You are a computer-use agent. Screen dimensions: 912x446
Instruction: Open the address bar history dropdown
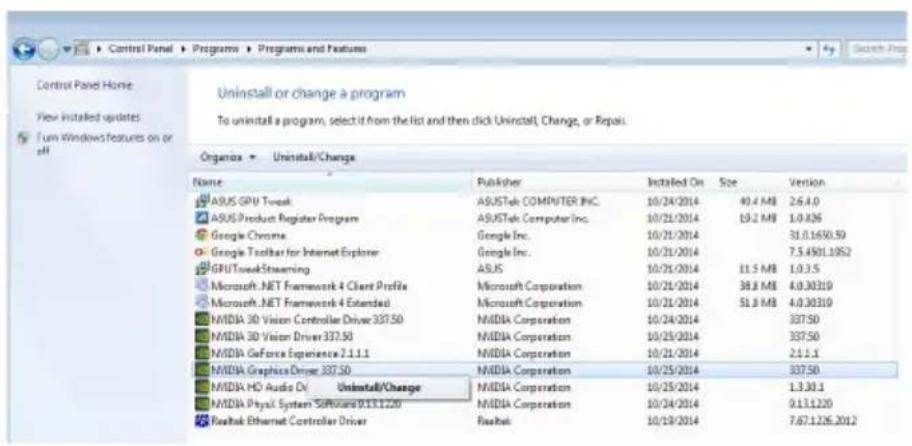pyautogui.click(x=809, y=50)
